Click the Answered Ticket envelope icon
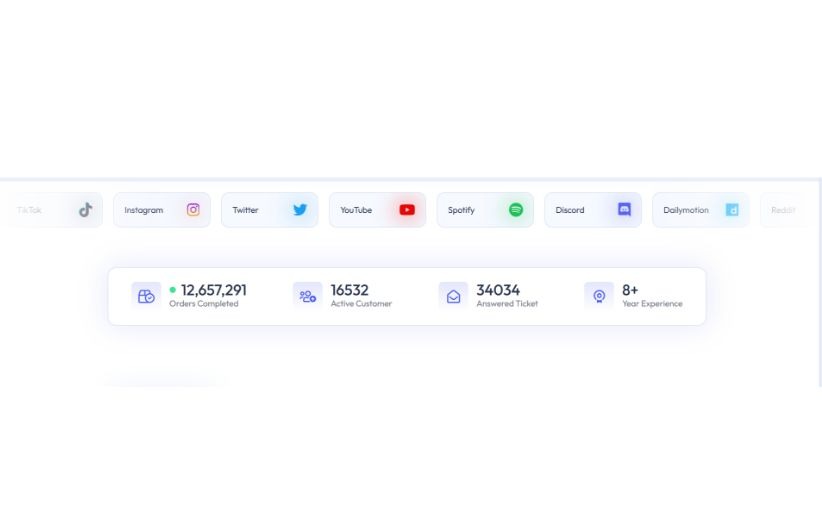Viewport: 822px width, 522px height. coord(453,296)
